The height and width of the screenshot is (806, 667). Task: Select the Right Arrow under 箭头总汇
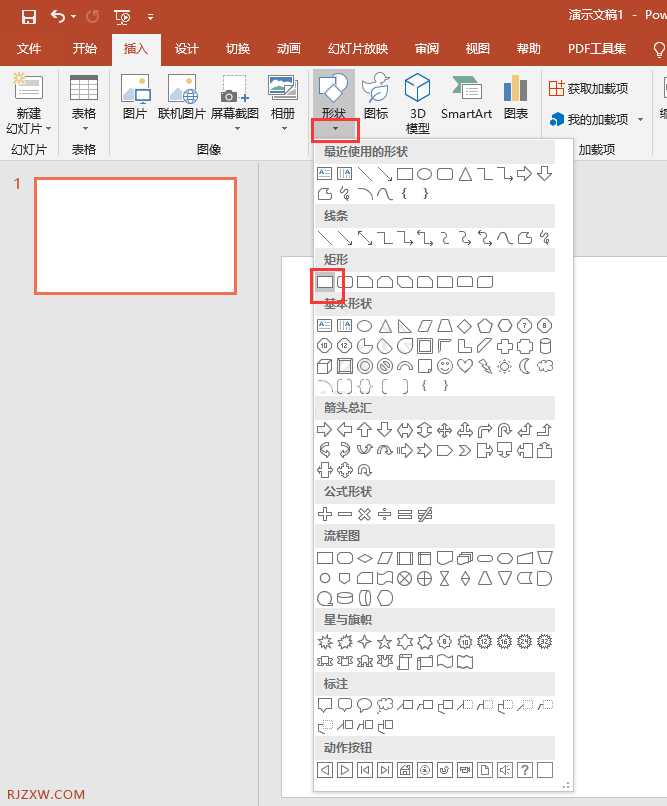coord(325,429)
